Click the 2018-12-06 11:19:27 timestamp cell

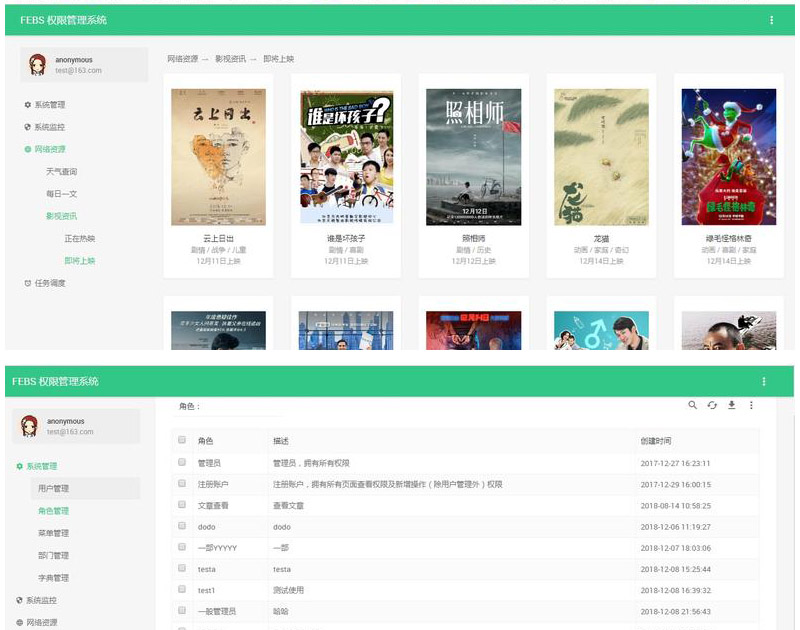pos(676,527)
